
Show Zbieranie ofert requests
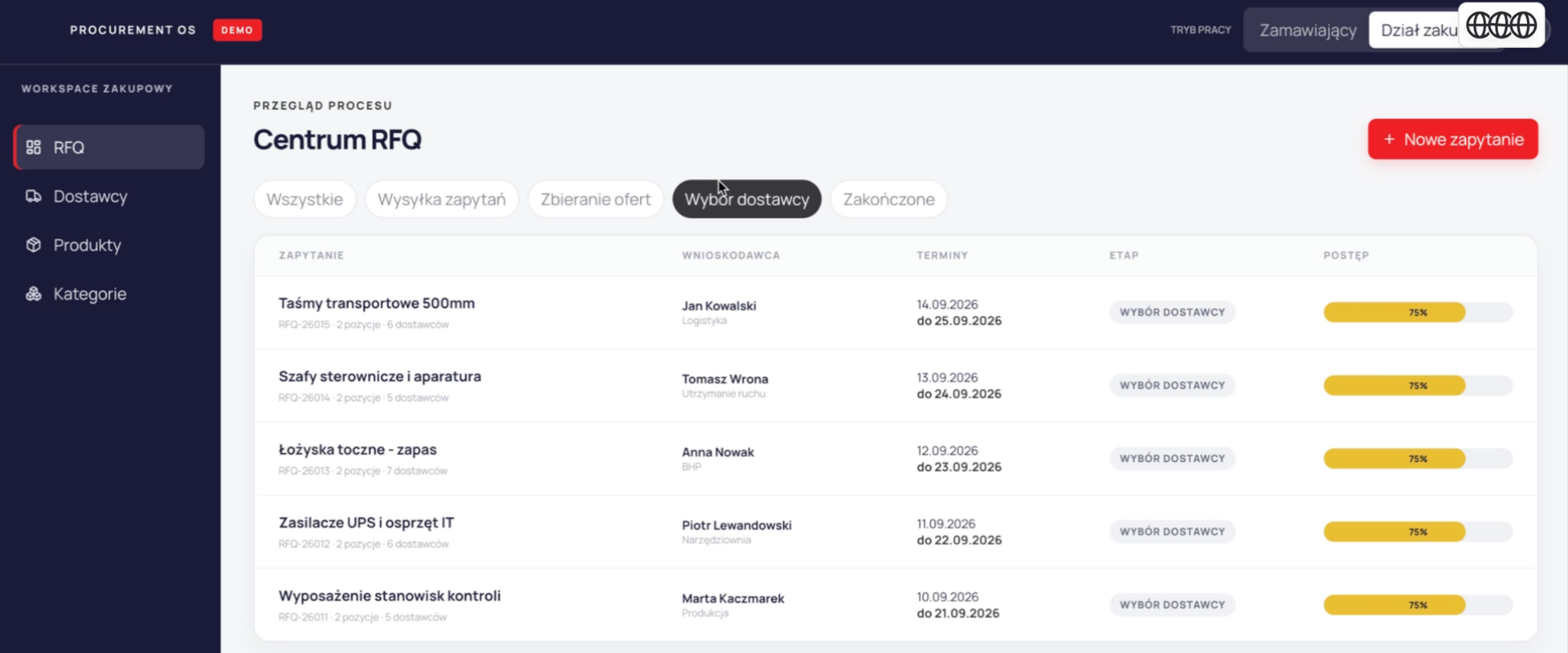[x=595, y=199]
